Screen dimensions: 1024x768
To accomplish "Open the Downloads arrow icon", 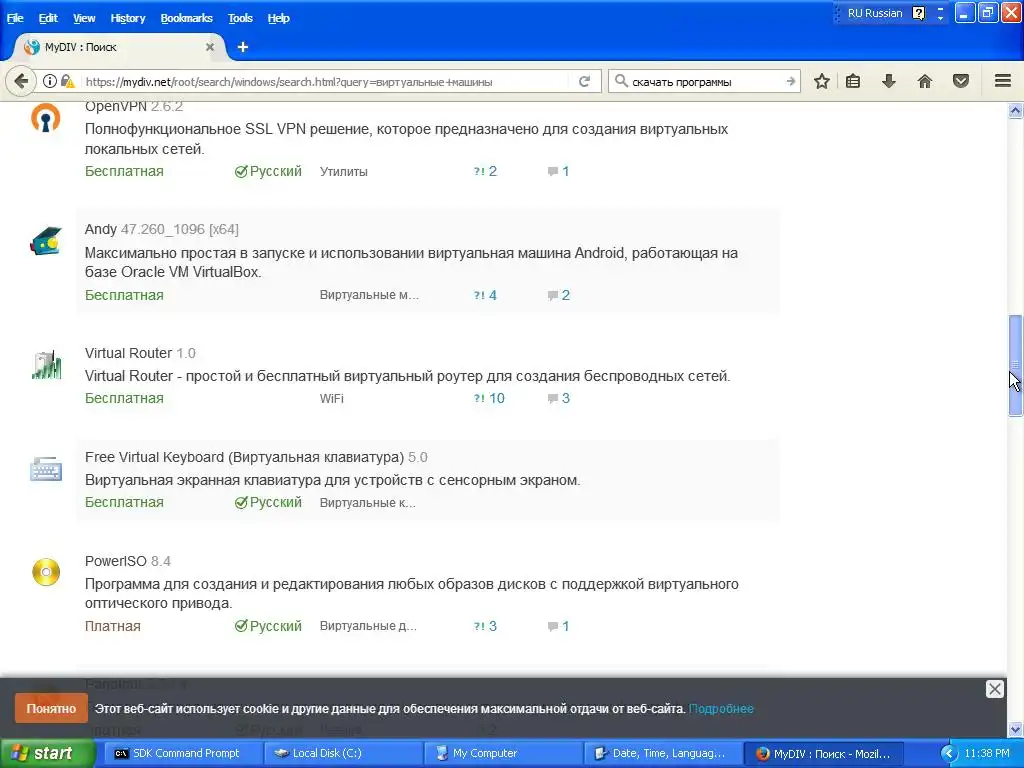I will [888, 81].
